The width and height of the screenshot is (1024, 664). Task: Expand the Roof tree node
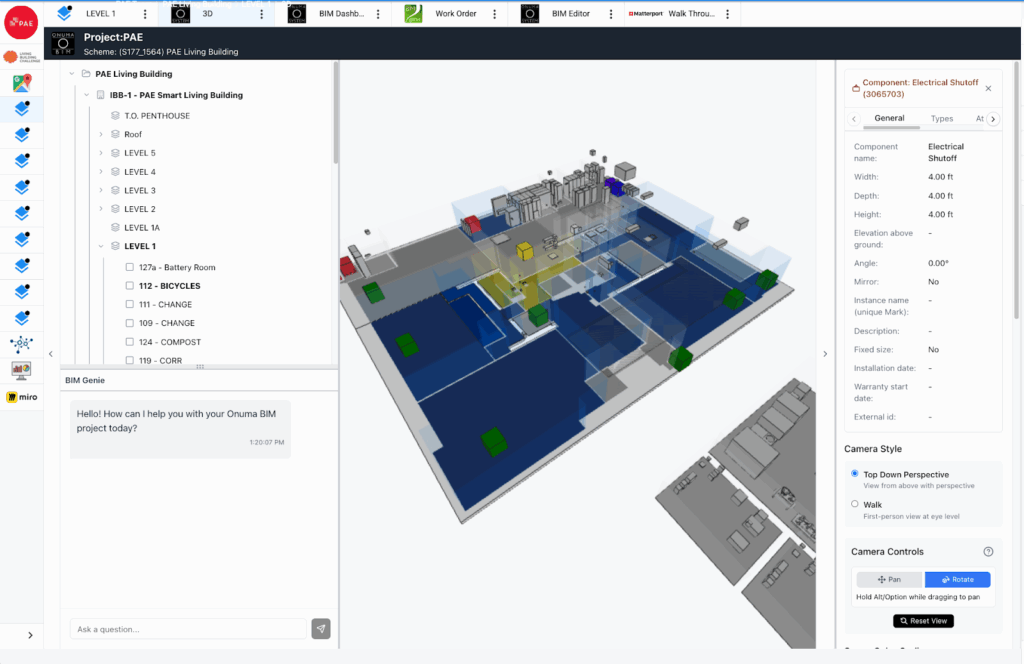click(101, 134)
